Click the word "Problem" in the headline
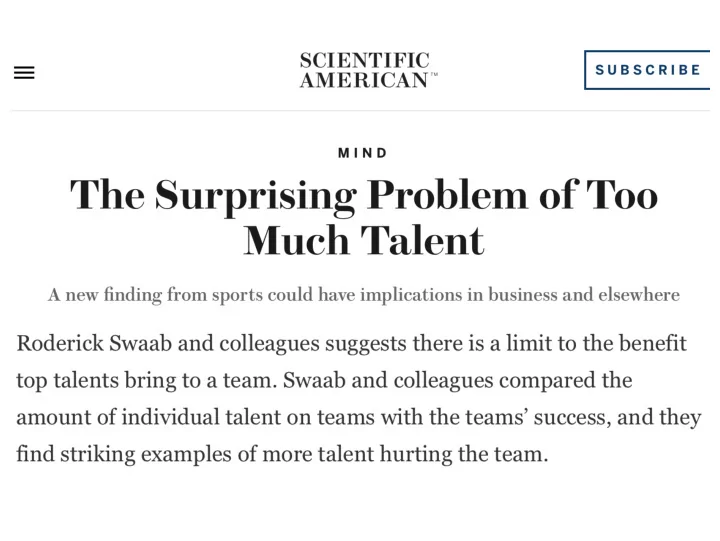This screenshot has width=720, height=541. [x=448, y=195]
